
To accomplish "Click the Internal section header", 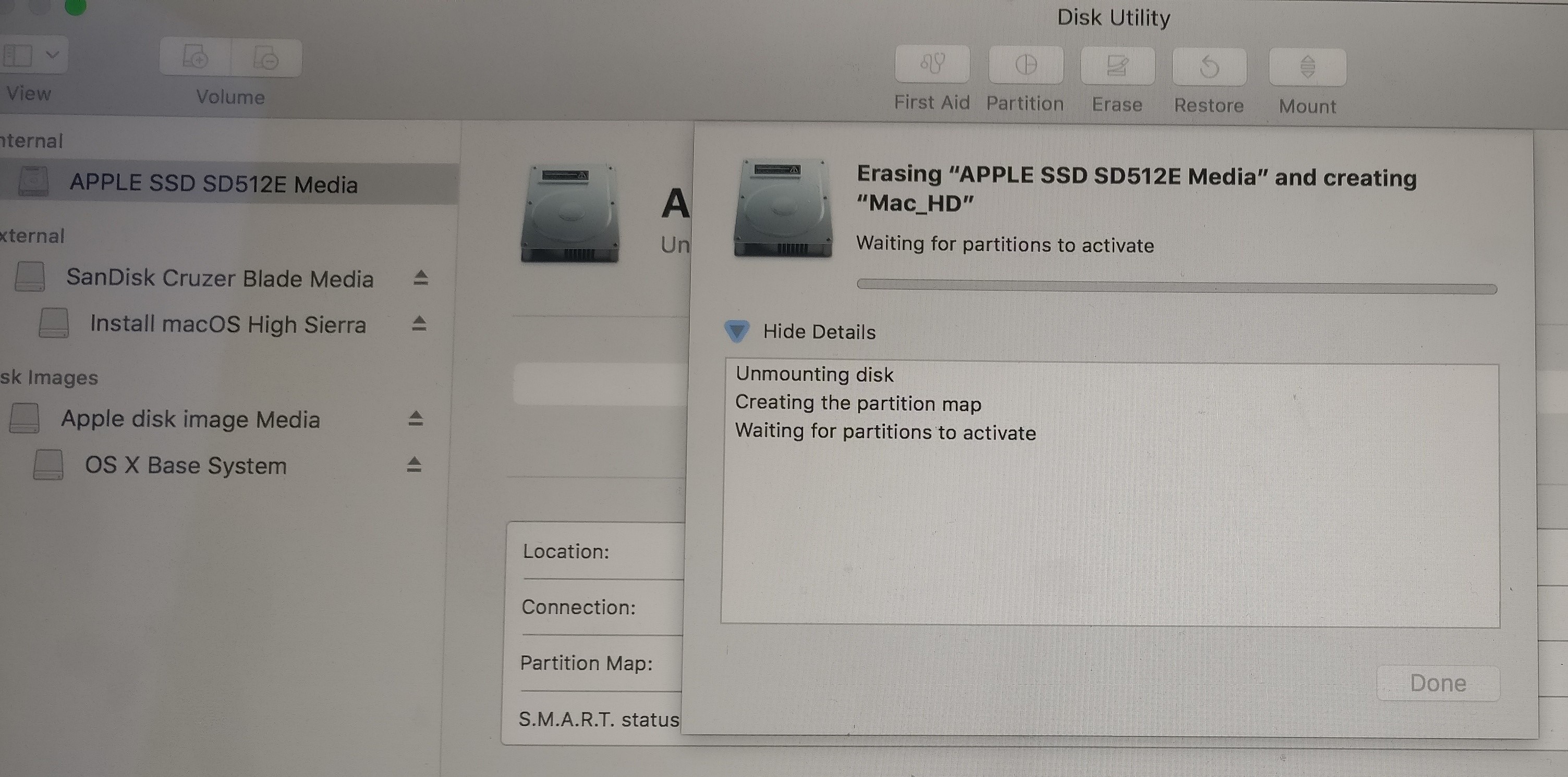I will [x=31, y=141].
